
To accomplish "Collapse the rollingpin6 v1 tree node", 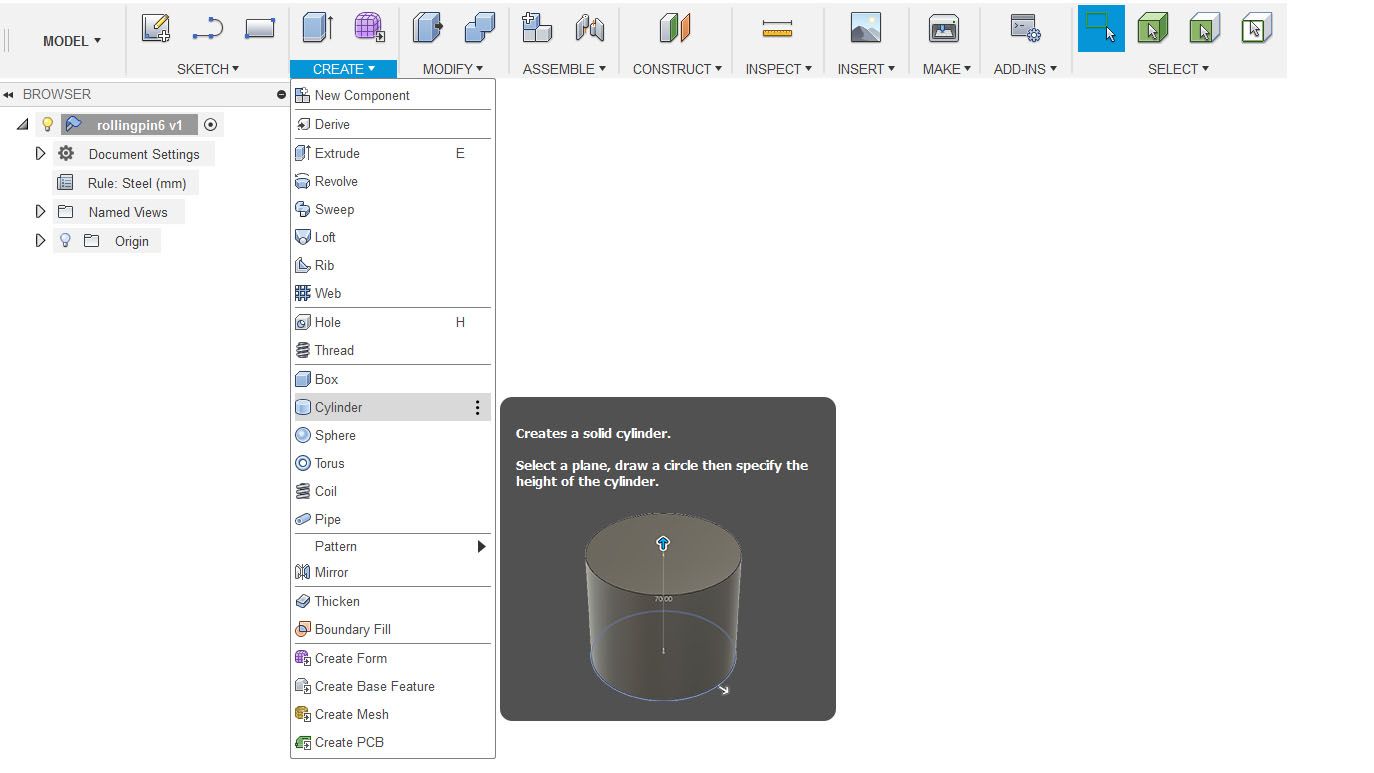I will click(x=22, y=125).
